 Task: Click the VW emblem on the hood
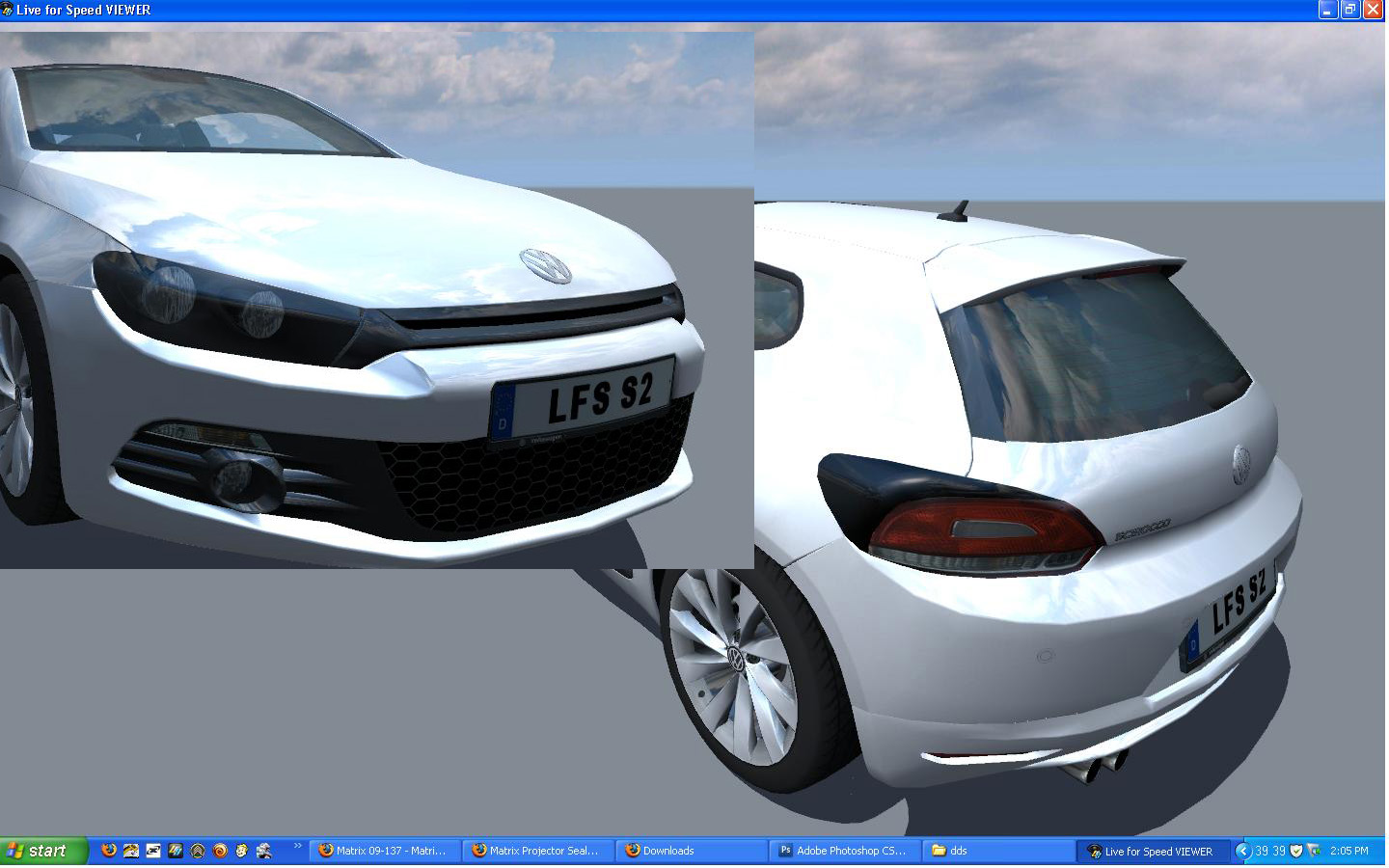(x=545, y=265)
